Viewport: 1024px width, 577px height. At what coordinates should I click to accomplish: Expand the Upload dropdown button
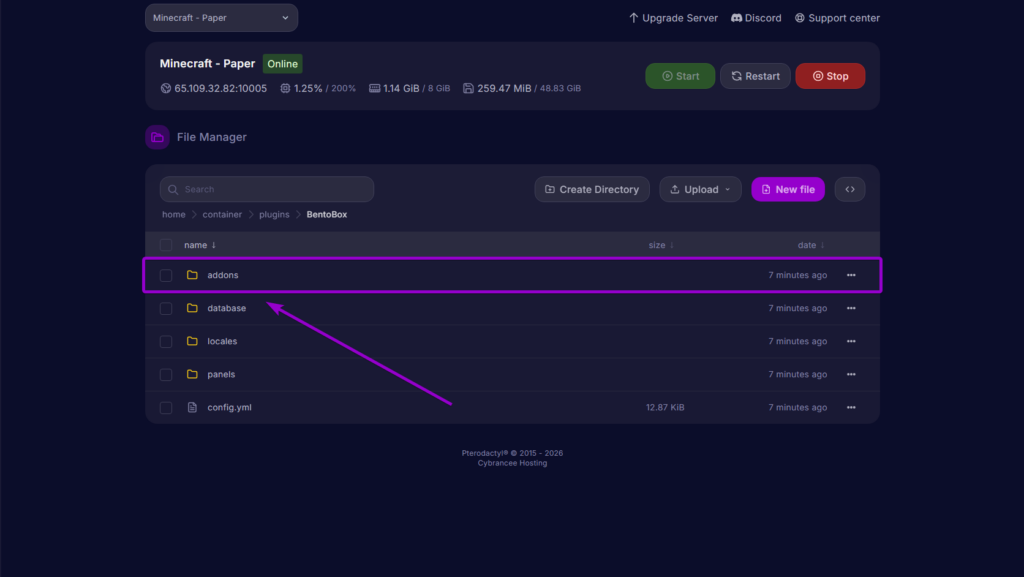tap(700, 189)
